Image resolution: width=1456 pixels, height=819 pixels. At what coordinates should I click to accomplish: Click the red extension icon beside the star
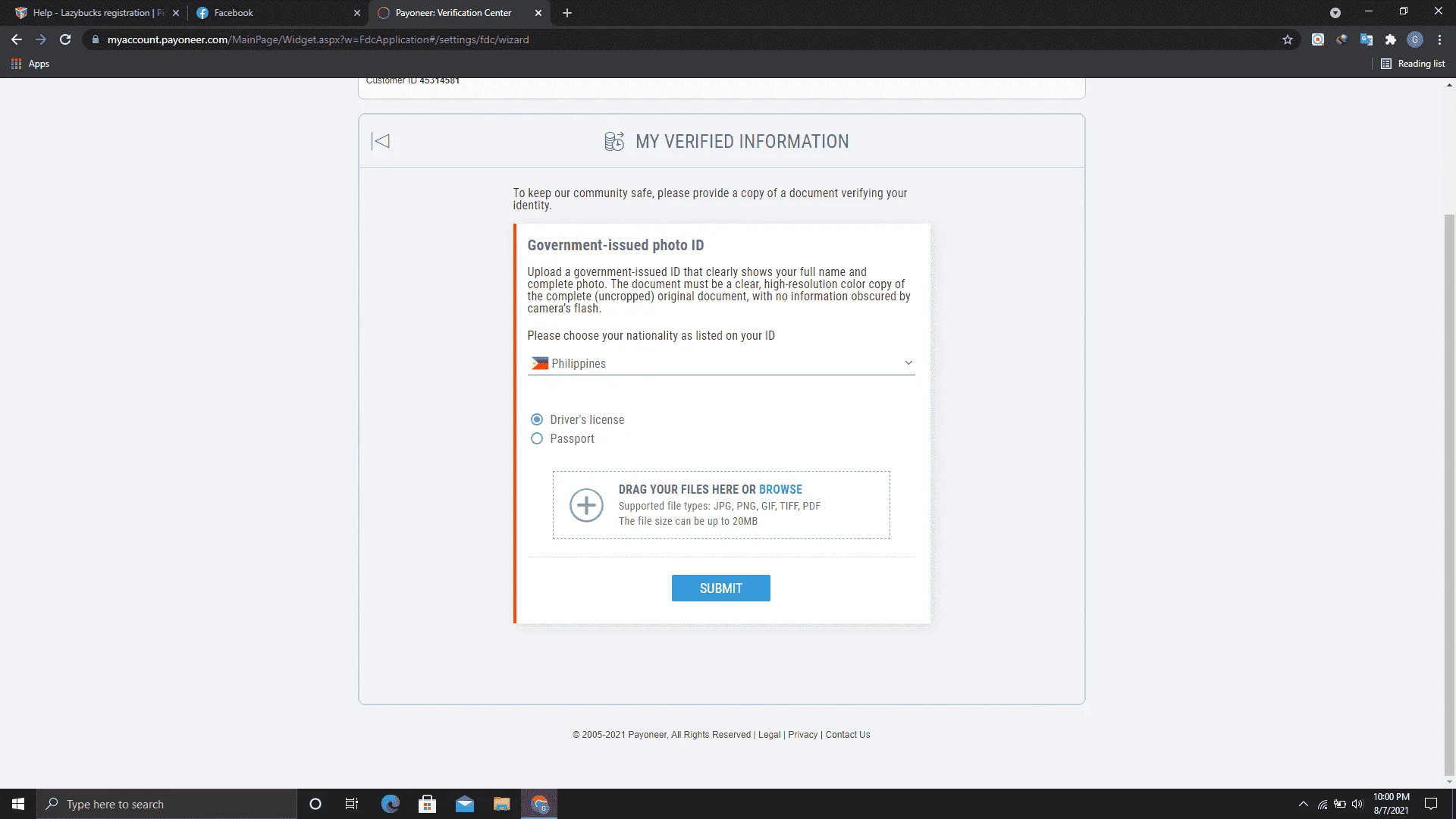tap(1318, 39)
